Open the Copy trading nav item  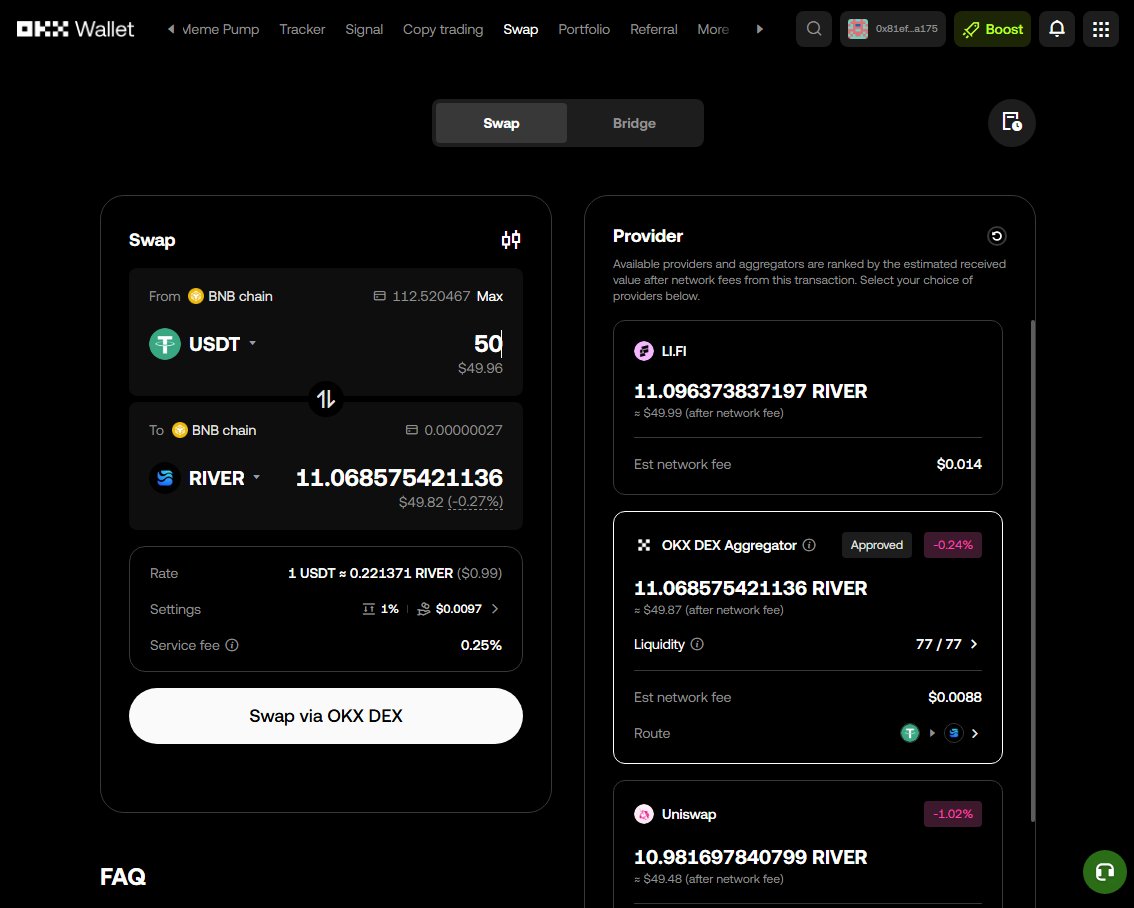tap(443, 29)
